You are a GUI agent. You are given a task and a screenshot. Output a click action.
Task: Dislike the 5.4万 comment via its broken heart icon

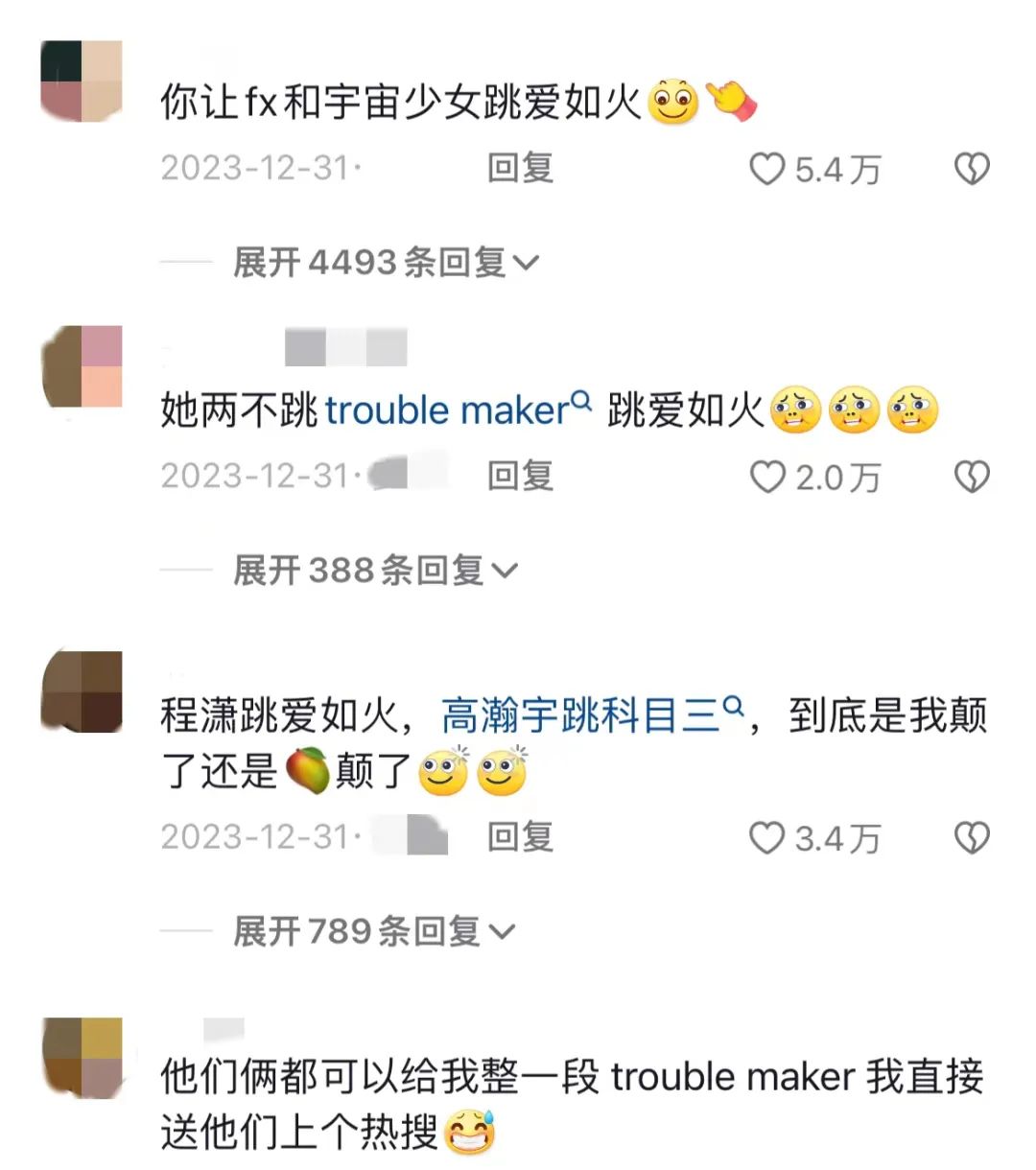point(972,169)
